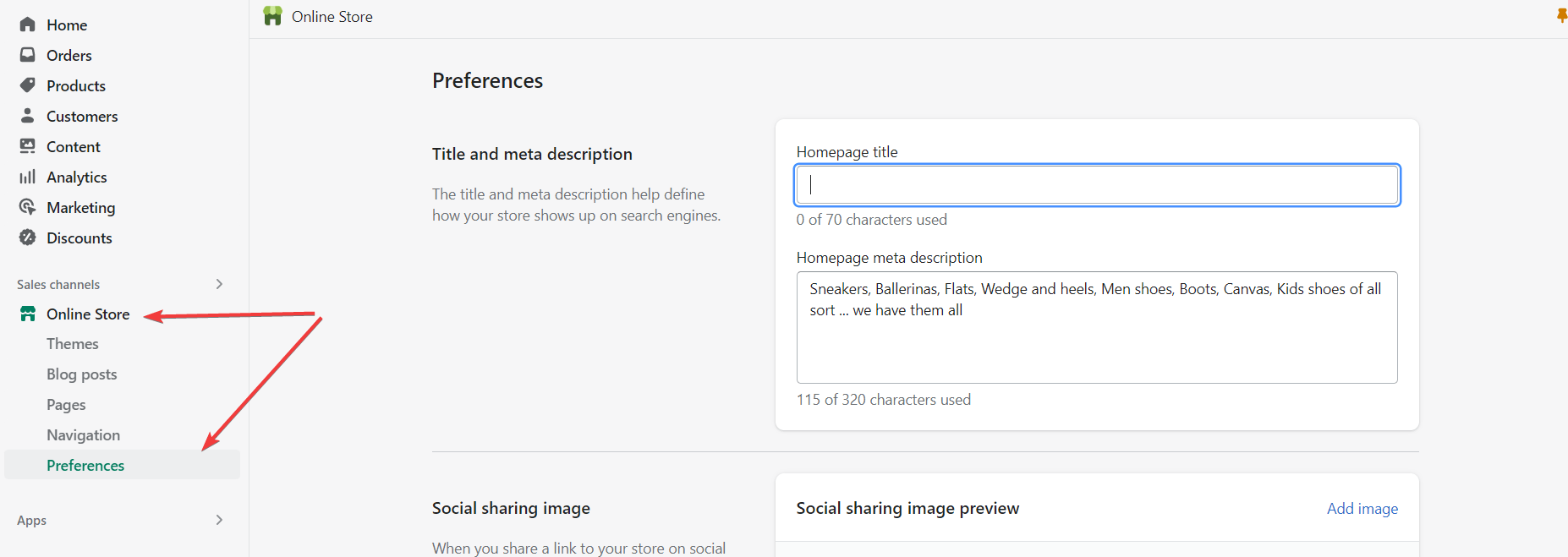Go to Blog posts in sidebar
The height and width of the screenshot is (557, 1568).
[x=82, y=374]
